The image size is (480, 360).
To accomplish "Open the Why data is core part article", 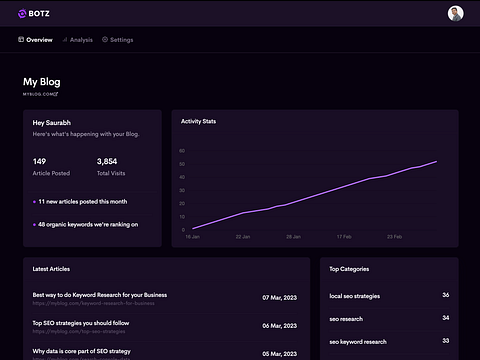I will click(82, 351).
